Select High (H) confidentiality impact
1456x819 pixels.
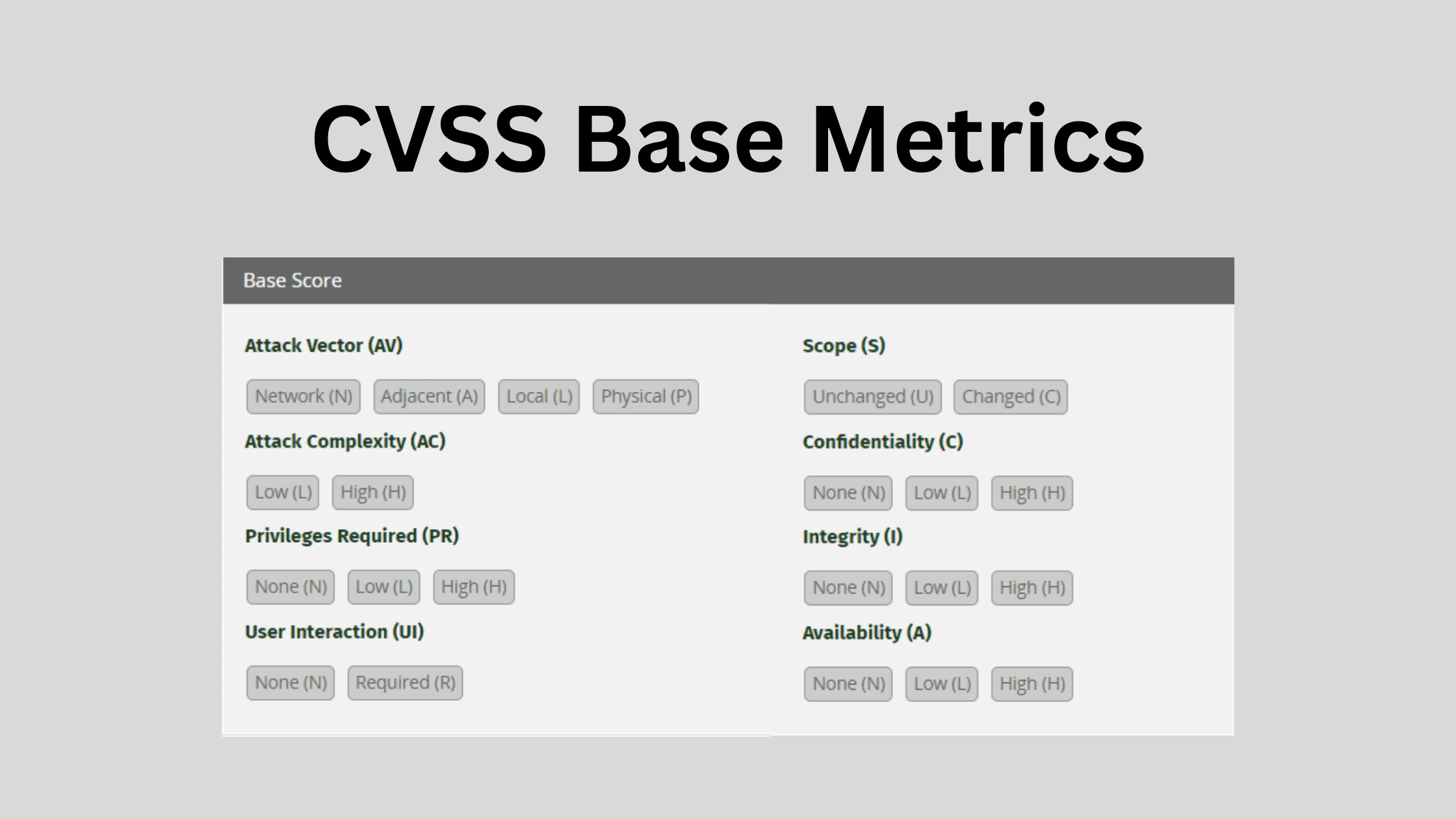[1032, 491]
